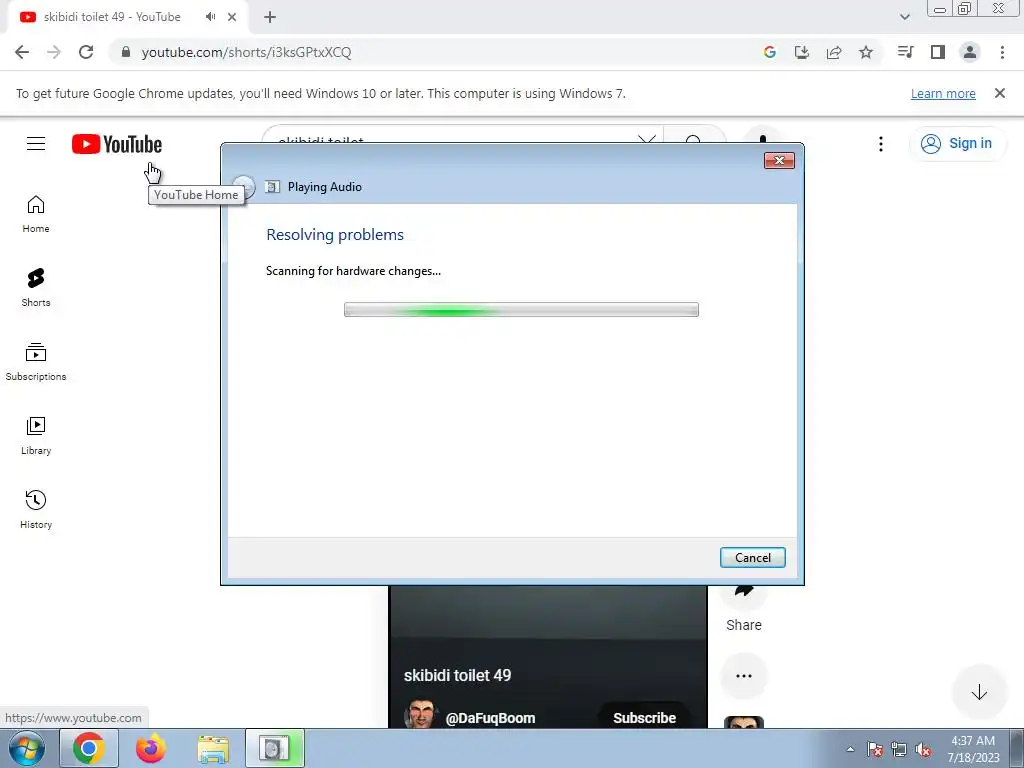
Task: Go to next short with down arrow
Action: click(979, 692)
